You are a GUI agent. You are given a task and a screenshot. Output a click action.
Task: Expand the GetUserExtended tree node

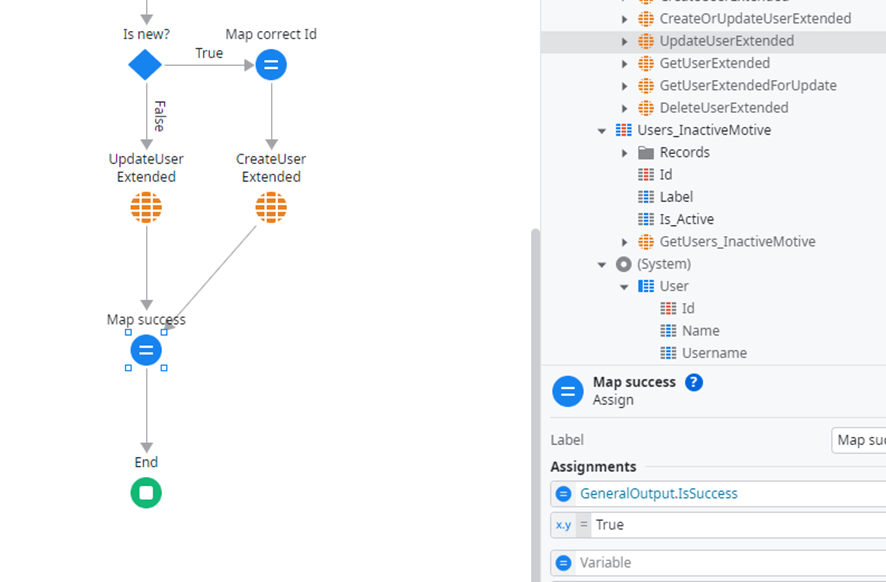coord(624,63)
